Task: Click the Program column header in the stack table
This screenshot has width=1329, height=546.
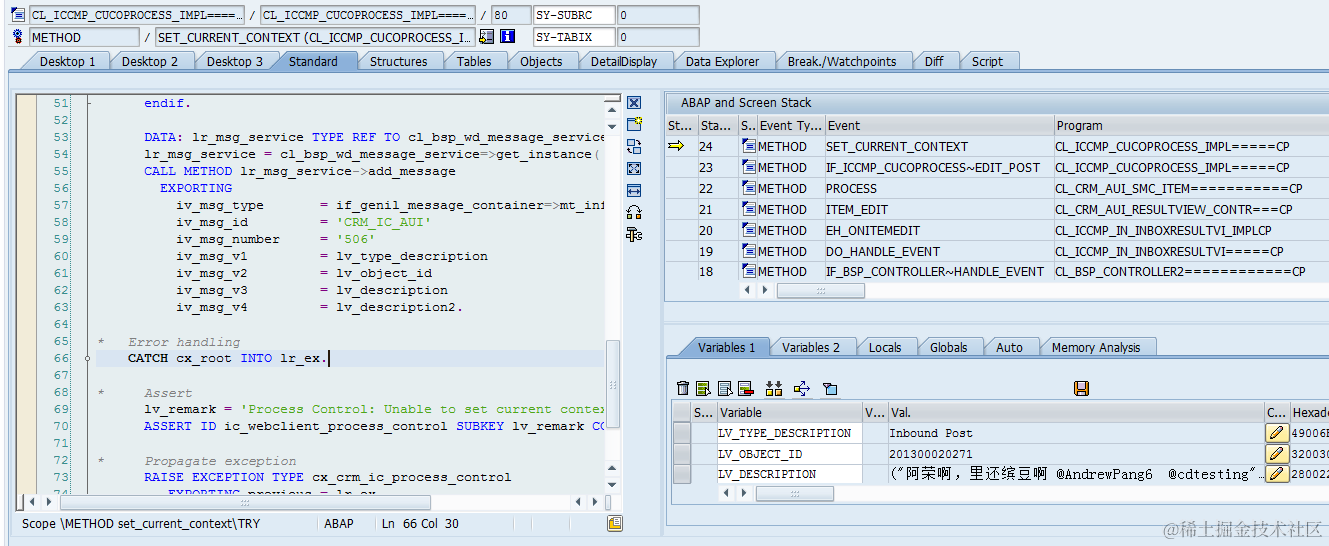Action: [x=1191, y=125]
